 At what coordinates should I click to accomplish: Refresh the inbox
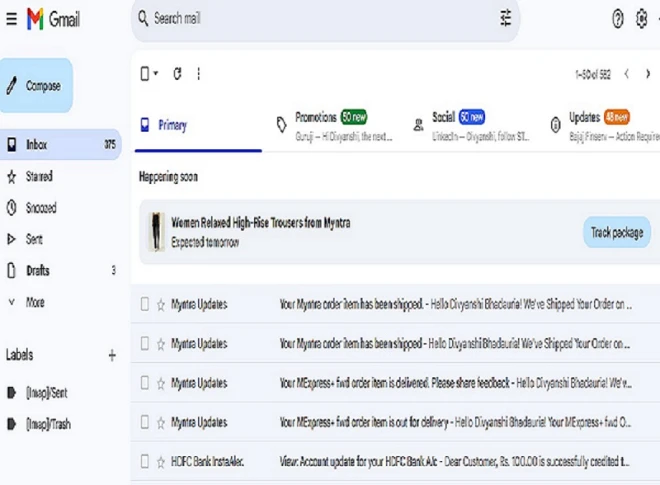click(x=177, y=74)
